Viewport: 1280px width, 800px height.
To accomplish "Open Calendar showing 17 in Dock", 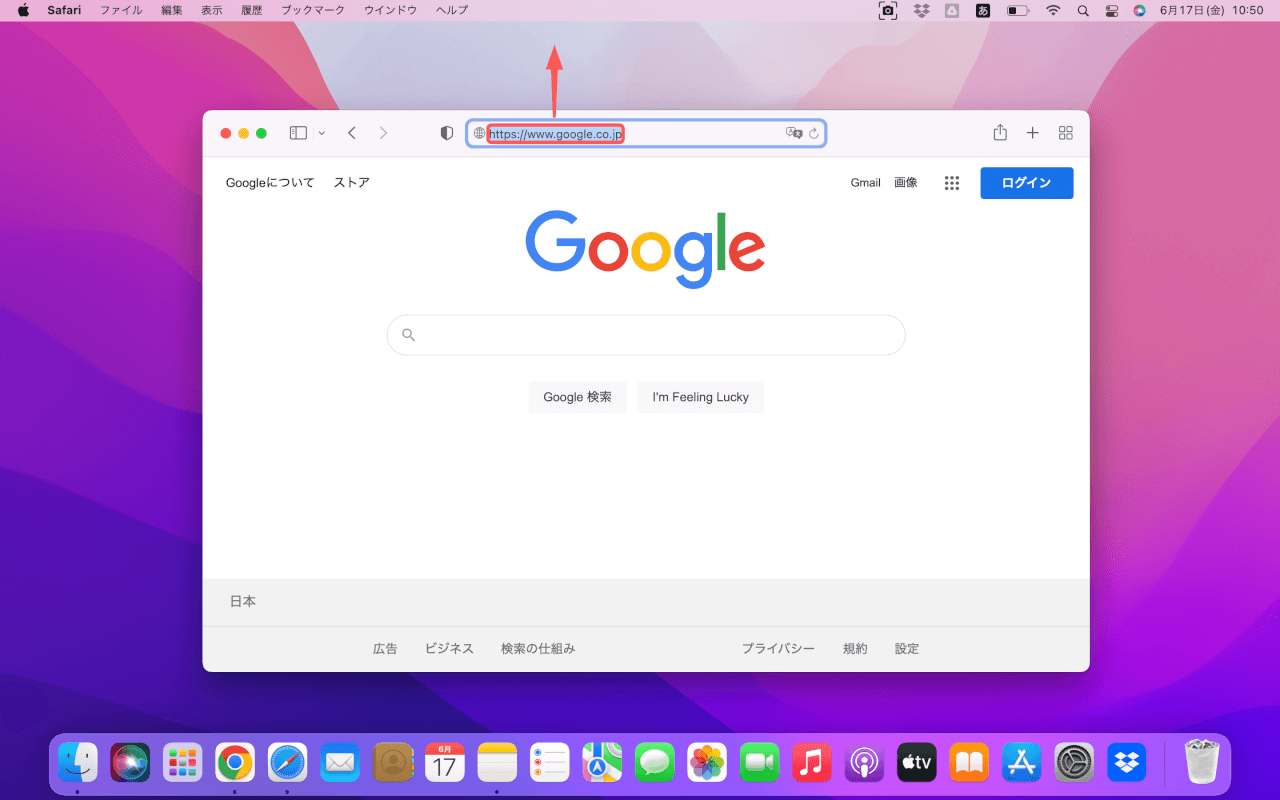I will 445,762.
